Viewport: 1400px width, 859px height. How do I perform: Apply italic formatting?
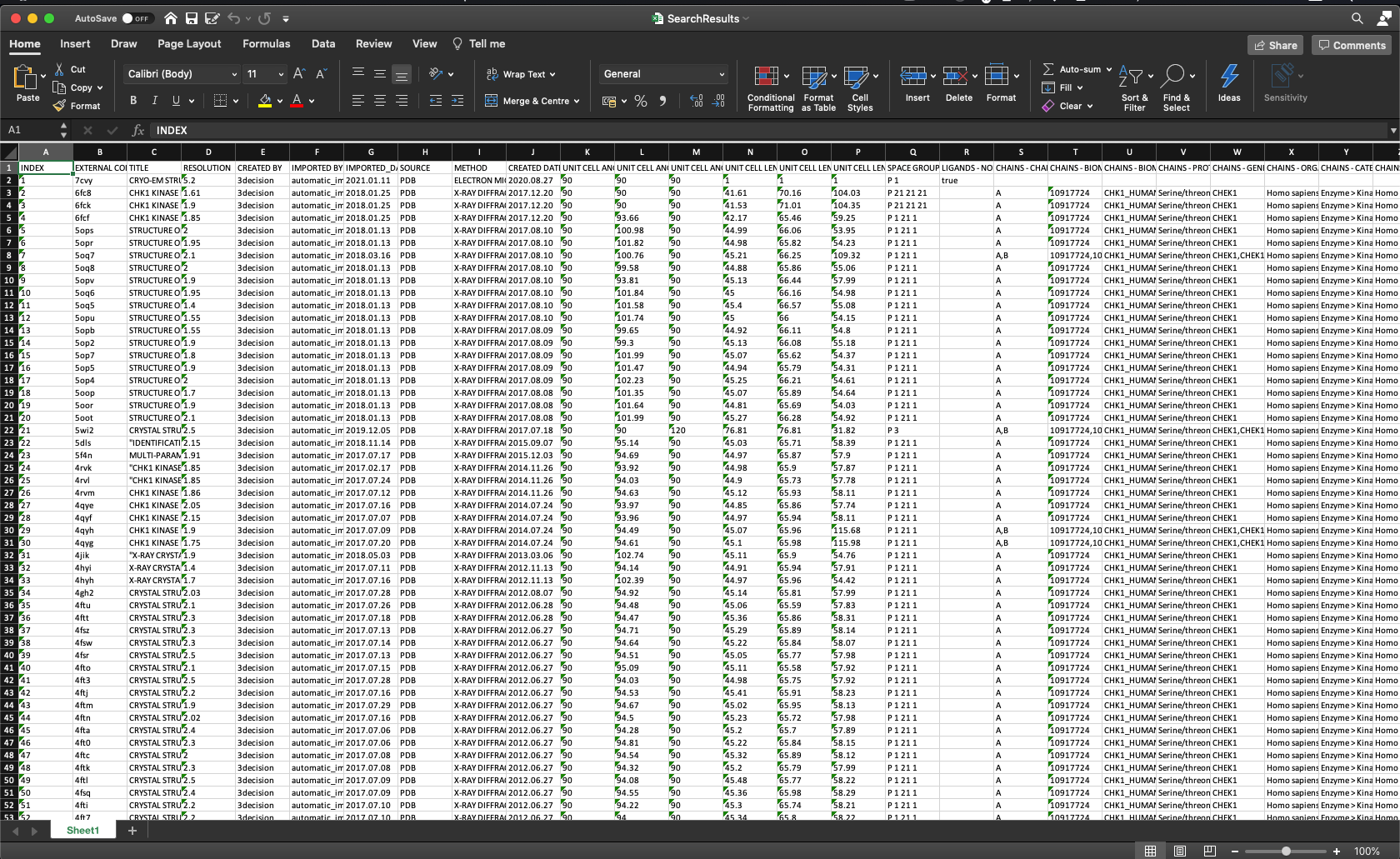[x=154, y=101]
